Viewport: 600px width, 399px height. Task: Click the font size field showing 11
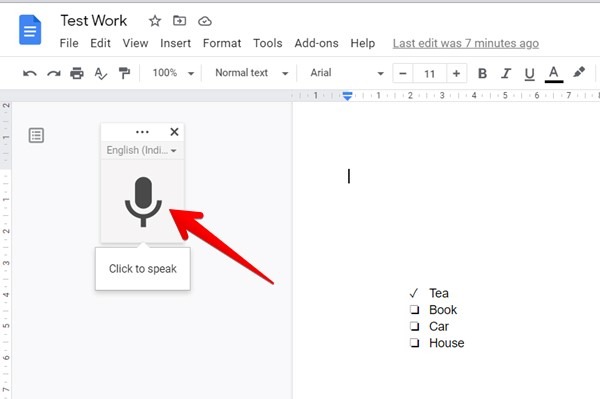(x=429, y=73)
